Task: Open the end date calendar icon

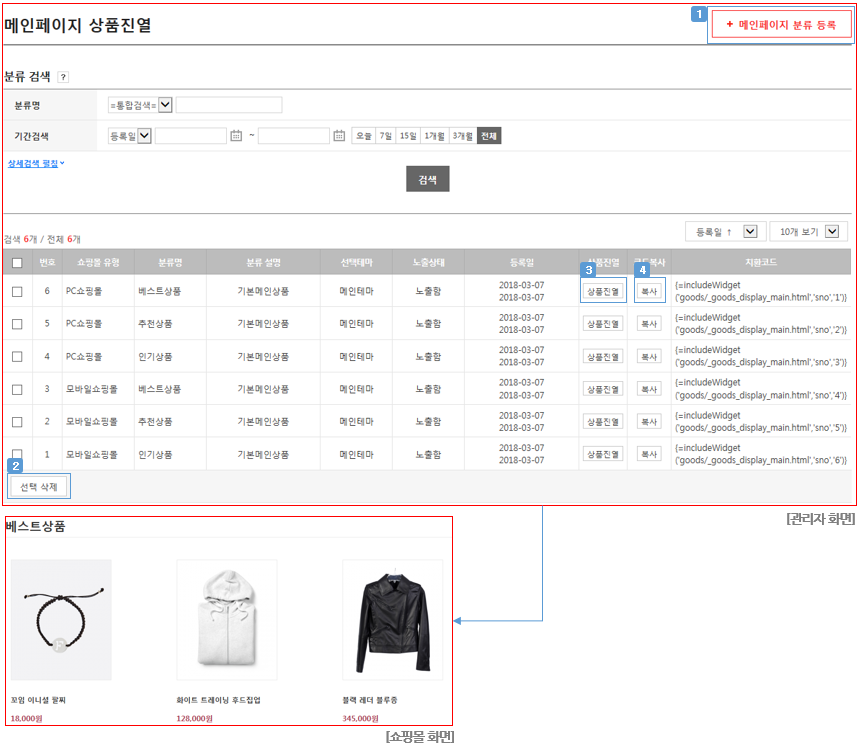Action: [339, 135]
